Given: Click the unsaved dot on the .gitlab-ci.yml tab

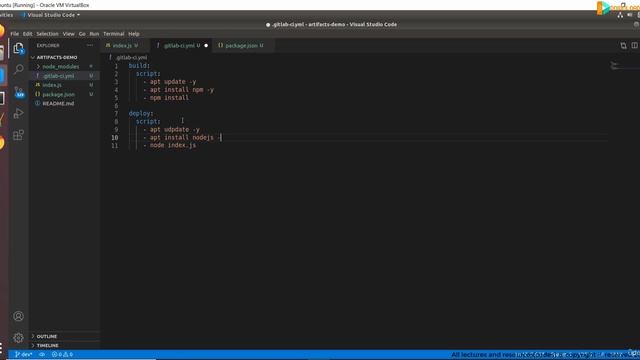Looking at the screenshot, I should coord(206,46).
